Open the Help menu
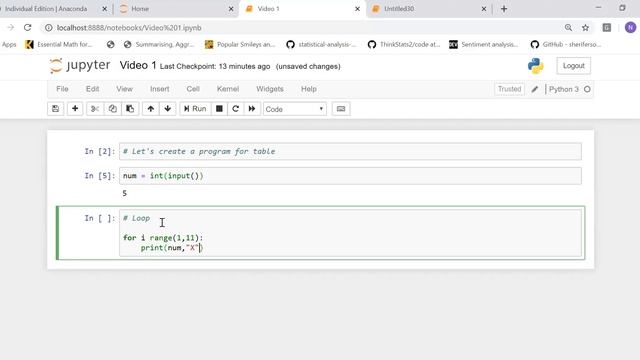Screen dimensions: 640x360 [309, 89]
